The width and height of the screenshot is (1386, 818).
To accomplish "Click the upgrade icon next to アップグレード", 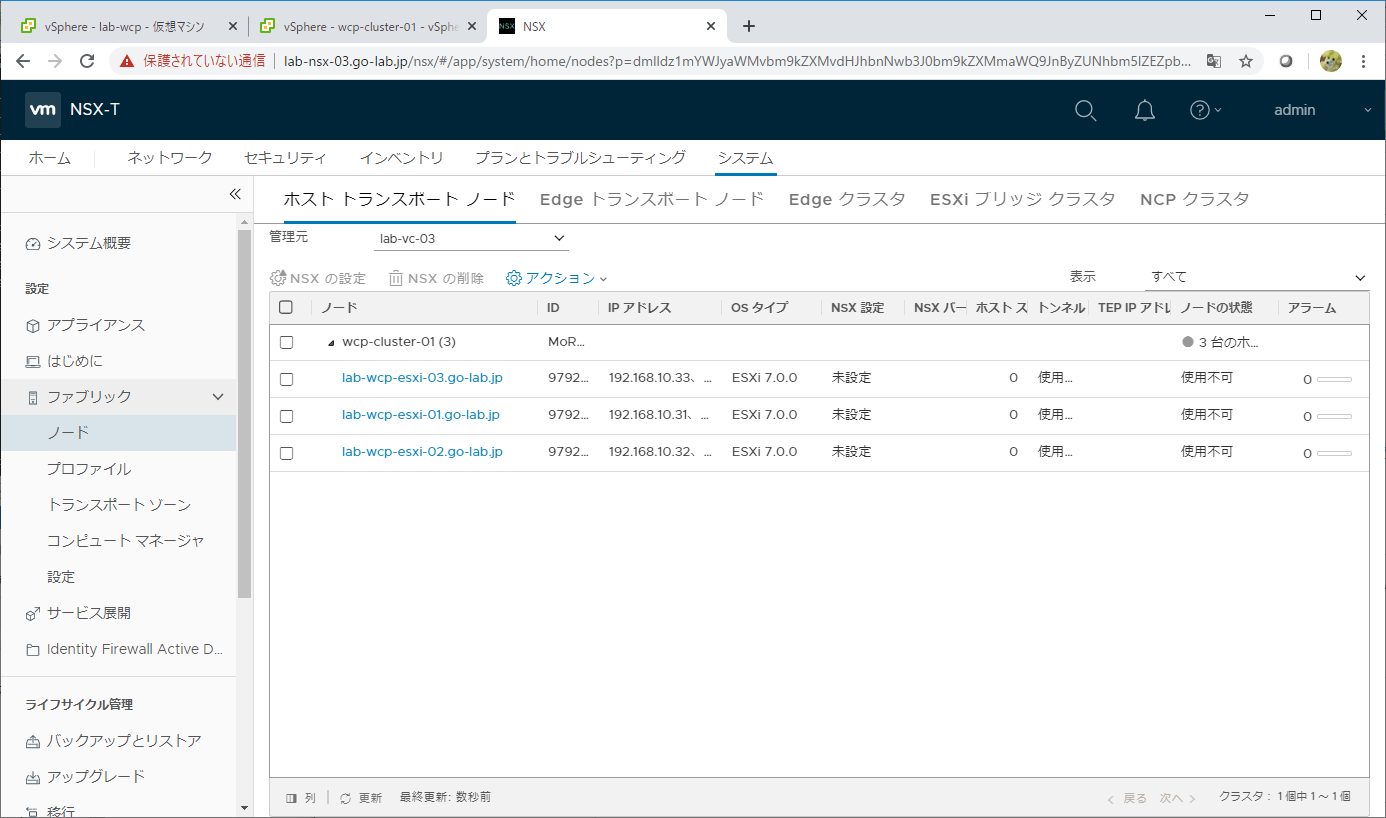I will pyautogui.click(x=33, y=778).
